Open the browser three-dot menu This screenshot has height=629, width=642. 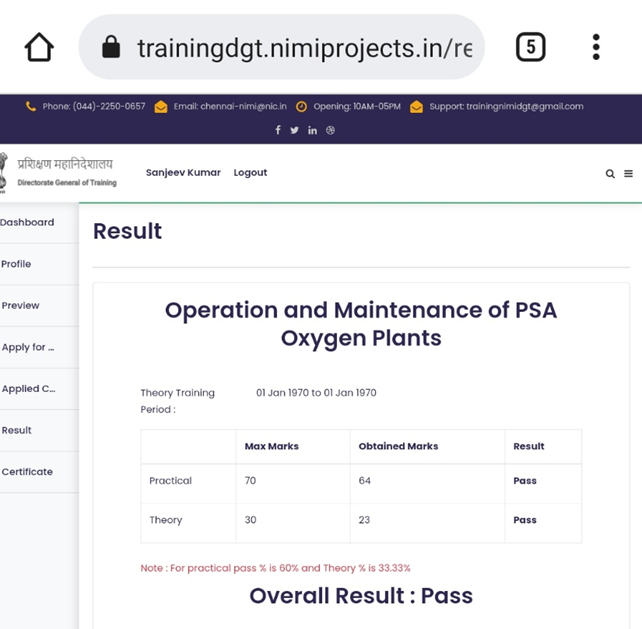pyautogui.click(x=596, y=47)
